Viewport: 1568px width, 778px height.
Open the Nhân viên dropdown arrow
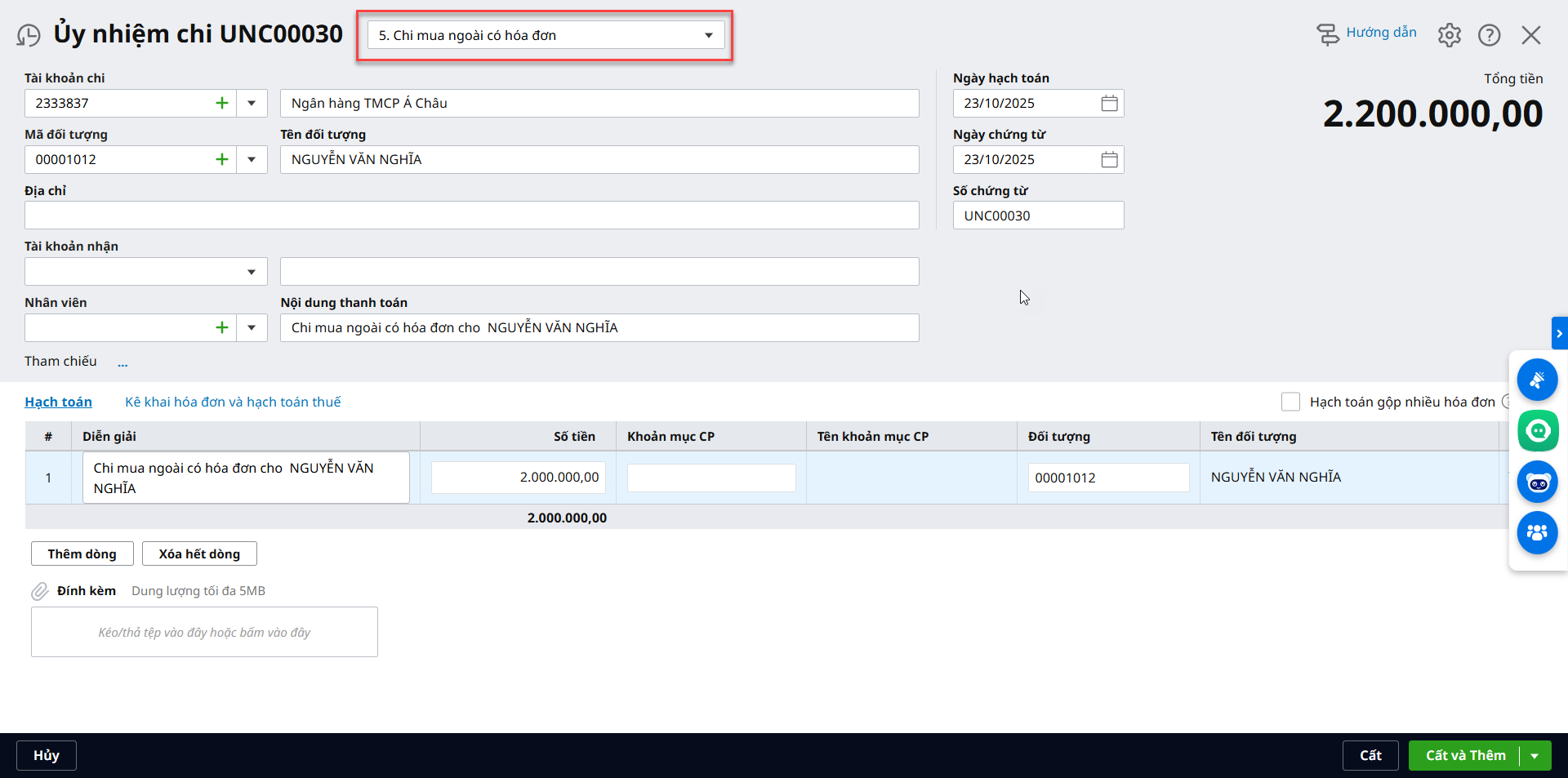pos(252,328)
